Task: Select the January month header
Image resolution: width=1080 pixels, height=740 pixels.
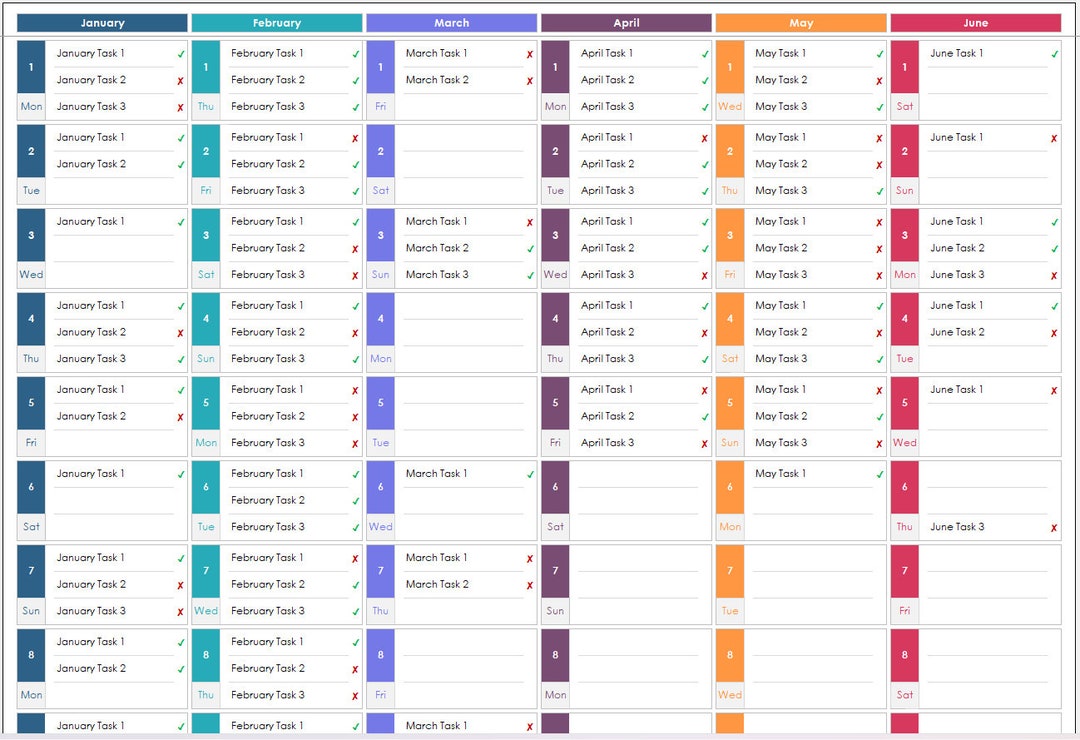Action: click(102, 23)
